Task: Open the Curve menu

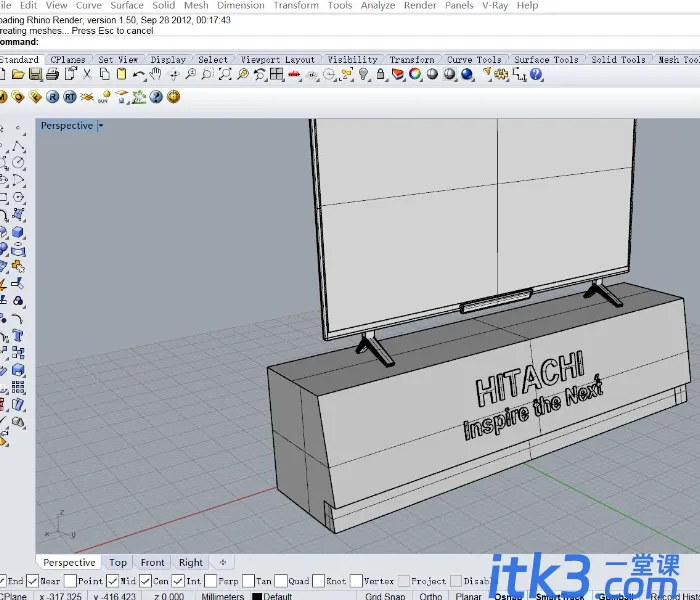Action: [x=89, y=5]
